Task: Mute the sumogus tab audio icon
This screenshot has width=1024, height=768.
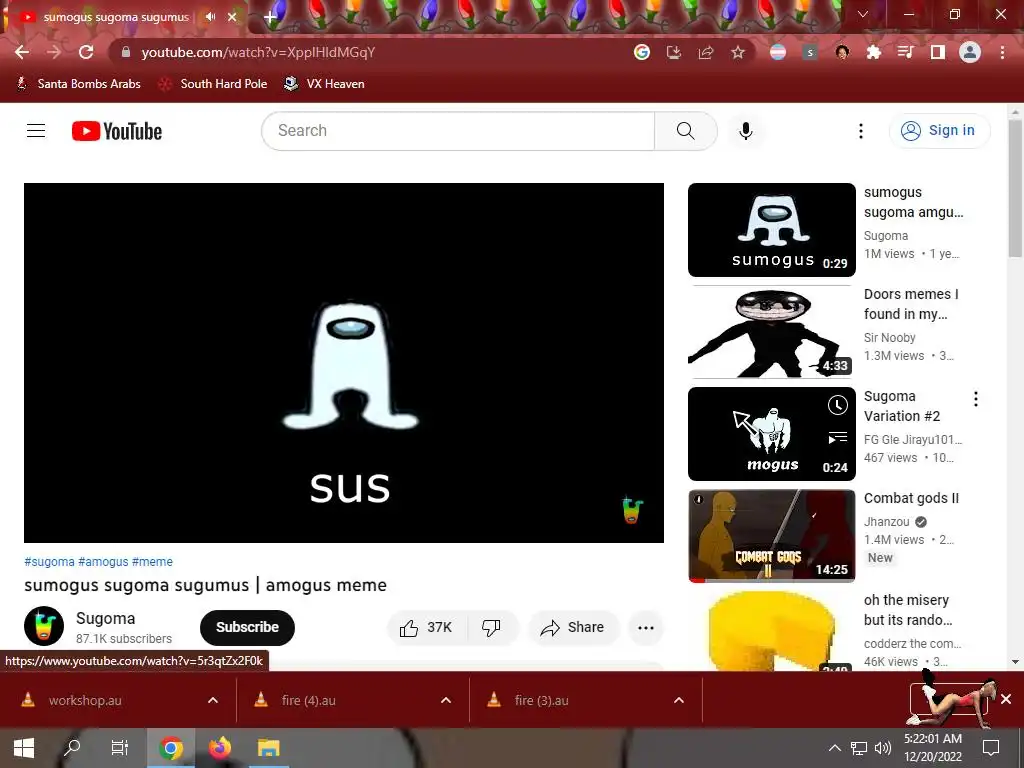Action: click(210, 17)
